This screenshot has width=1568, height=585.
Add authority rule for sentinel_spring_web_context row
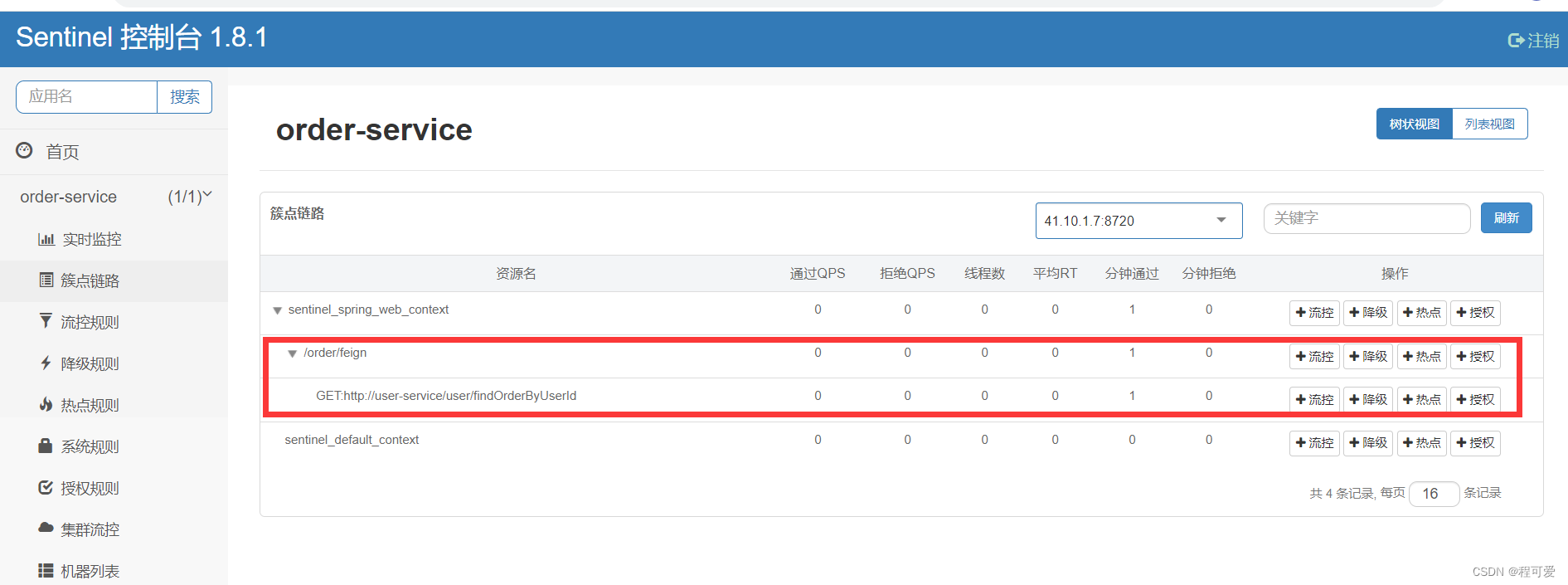pos(1475,313)
